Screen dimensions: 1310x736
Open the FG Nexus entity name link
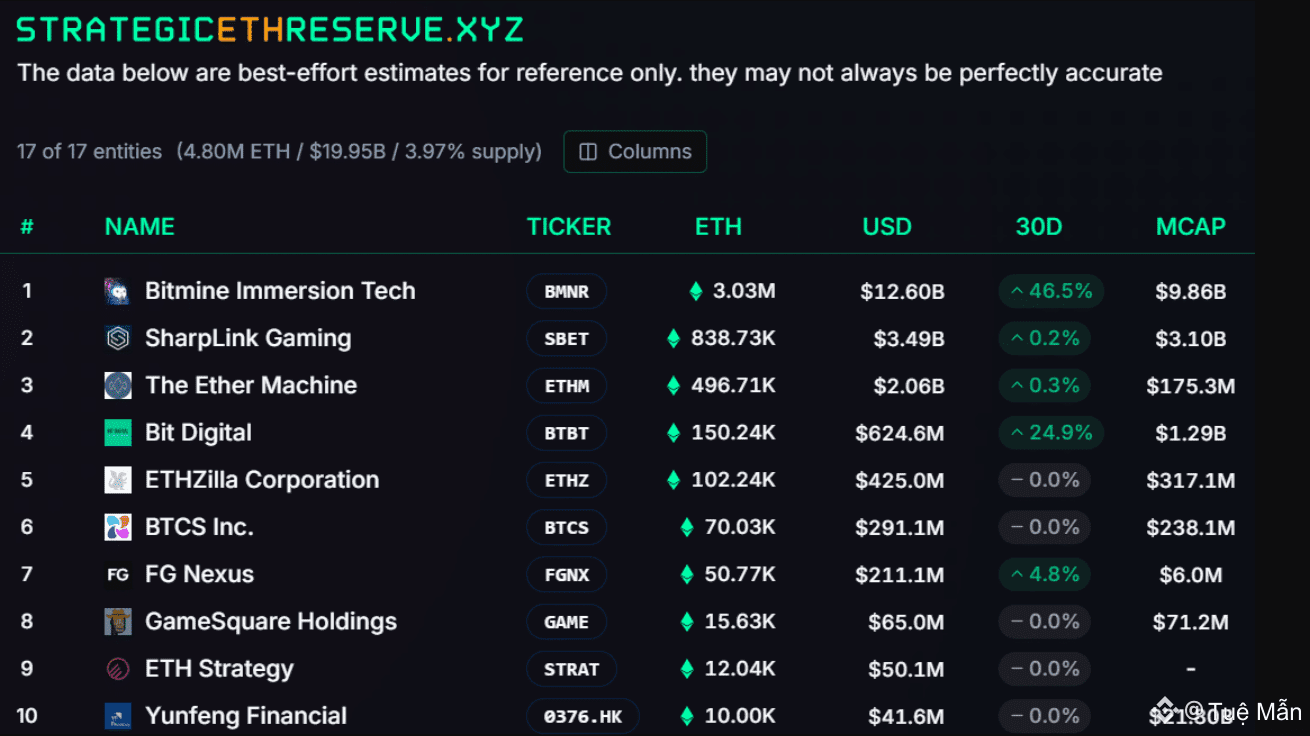(199, 574)
